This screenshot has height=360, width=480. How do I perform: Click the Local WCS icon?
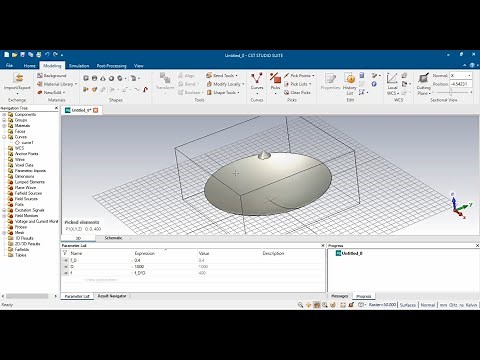[392, 78]
